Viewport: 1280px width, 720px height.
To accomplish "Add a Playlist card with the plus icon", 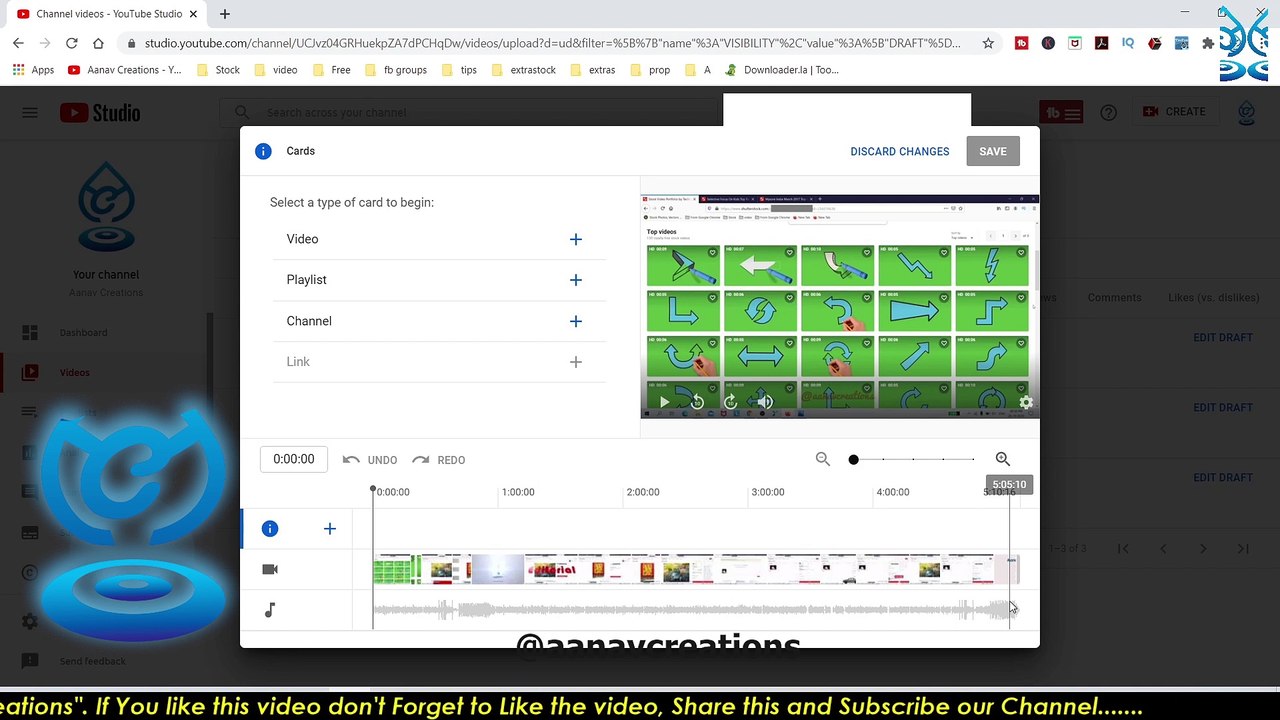I will click(575, 280).
